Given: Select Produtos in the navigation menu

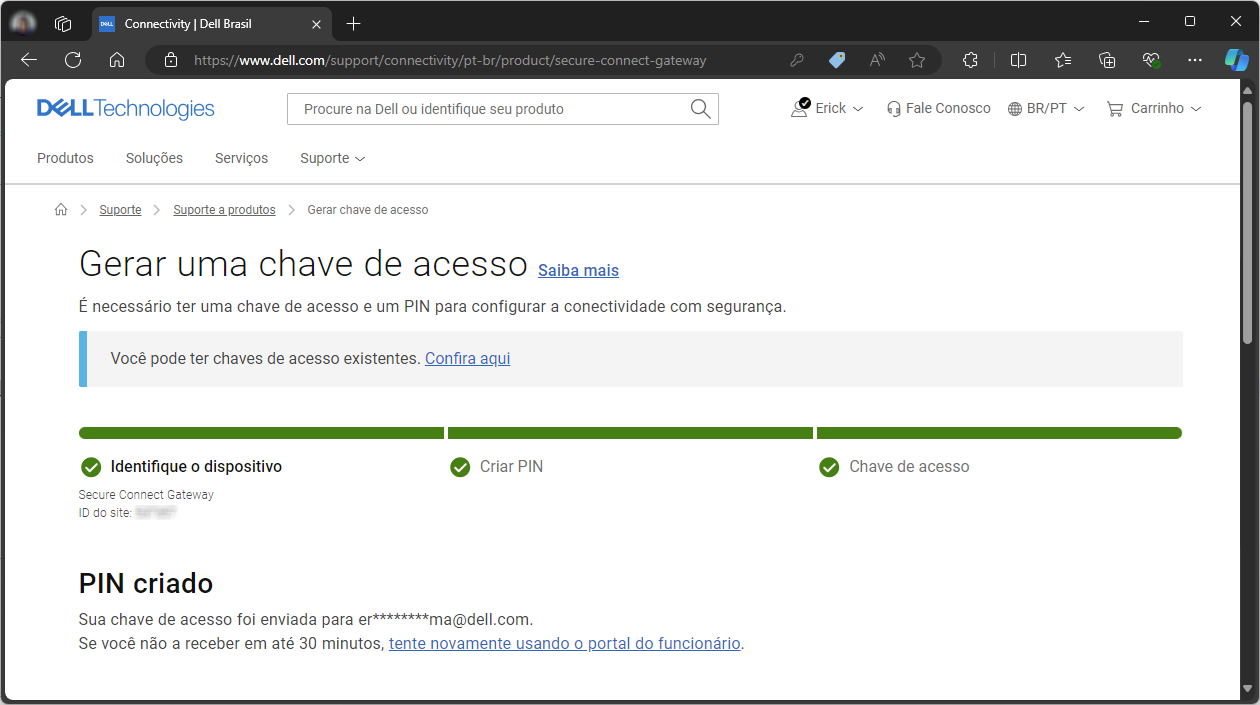Looking at the screenshot, I should (65, 158).
